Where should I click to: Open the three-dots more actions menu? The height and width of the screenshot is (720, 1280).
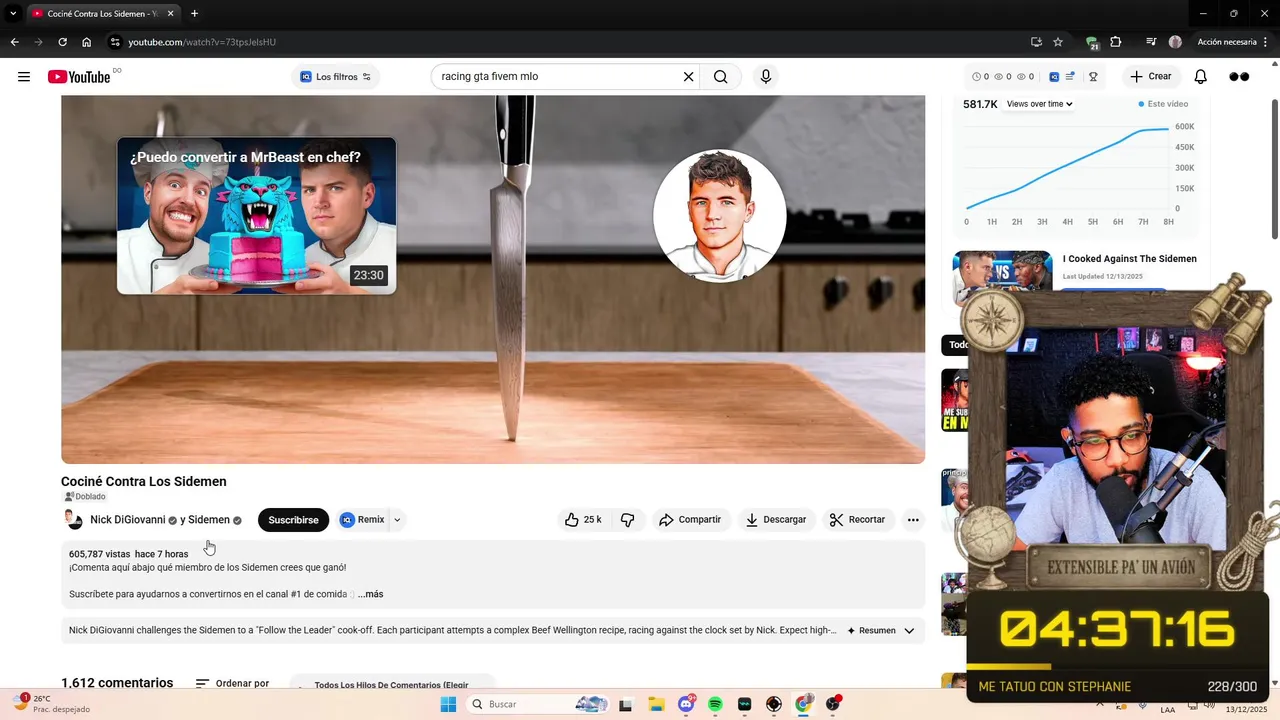pos(913,520)
